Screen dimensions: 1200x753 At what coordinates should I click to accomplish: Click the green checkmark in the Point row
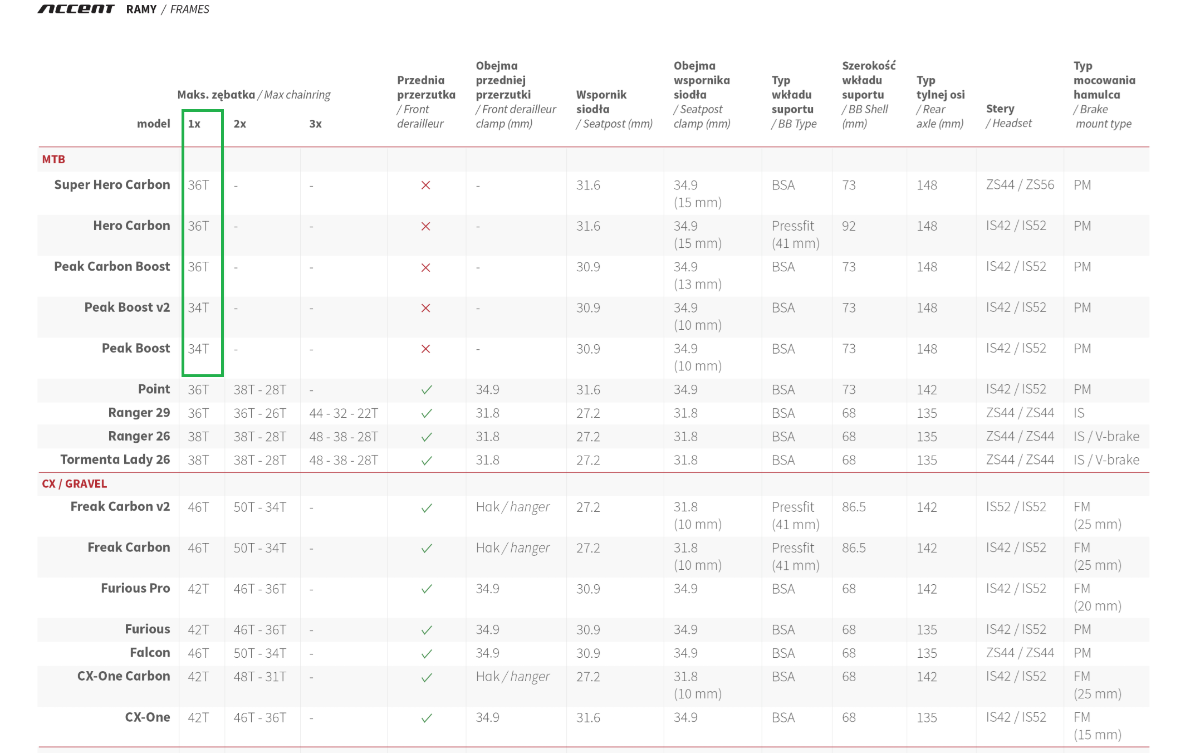[426, 390]
